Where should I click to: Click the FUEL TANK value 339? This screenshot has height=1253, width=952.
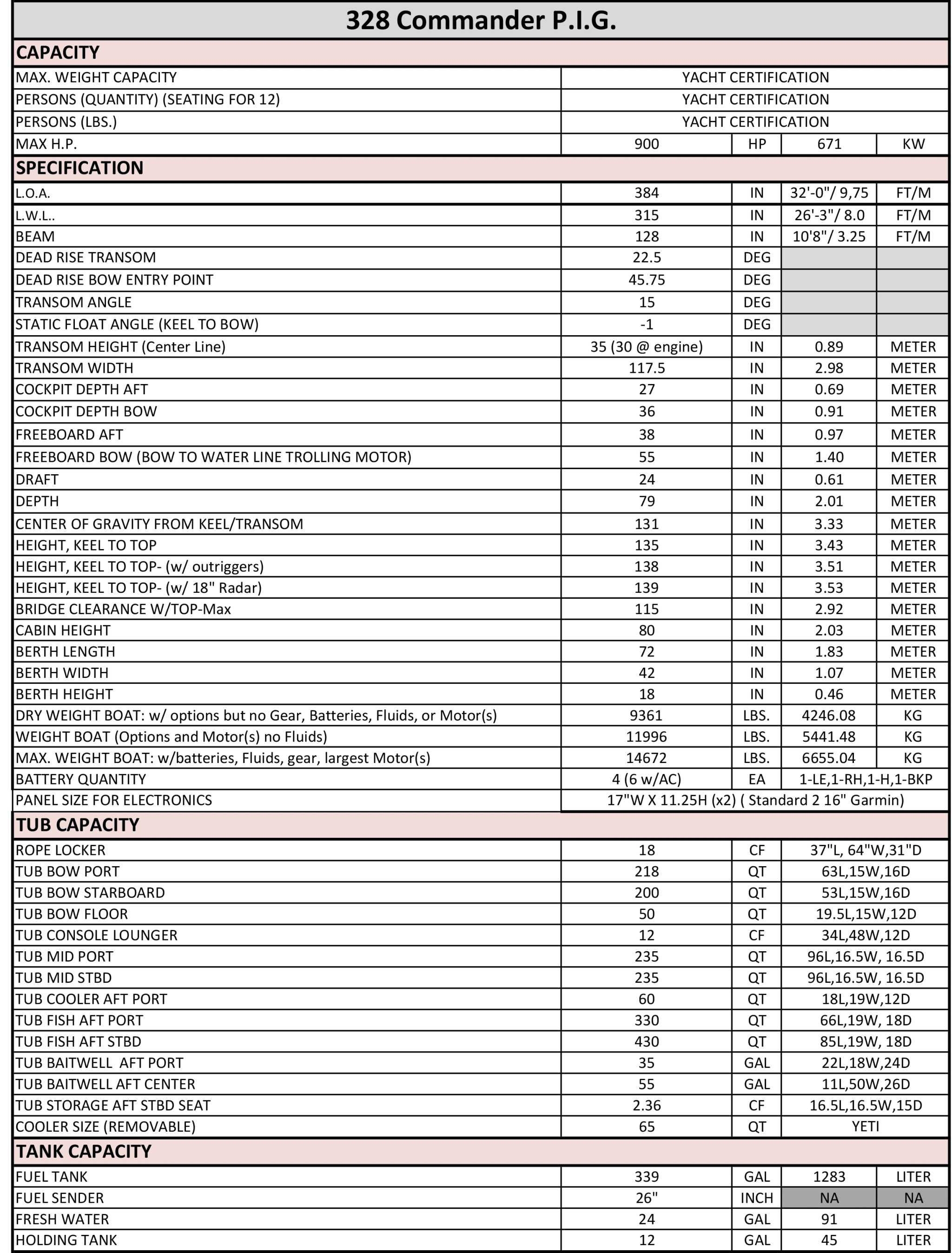tap(647, 1177)
